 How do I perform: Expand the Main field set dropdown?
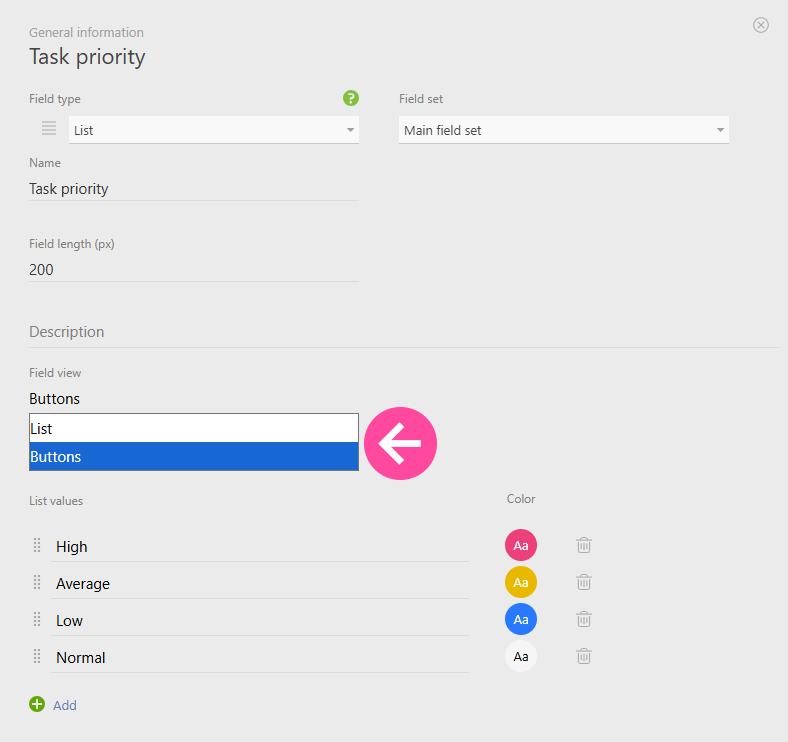[563, 130]
